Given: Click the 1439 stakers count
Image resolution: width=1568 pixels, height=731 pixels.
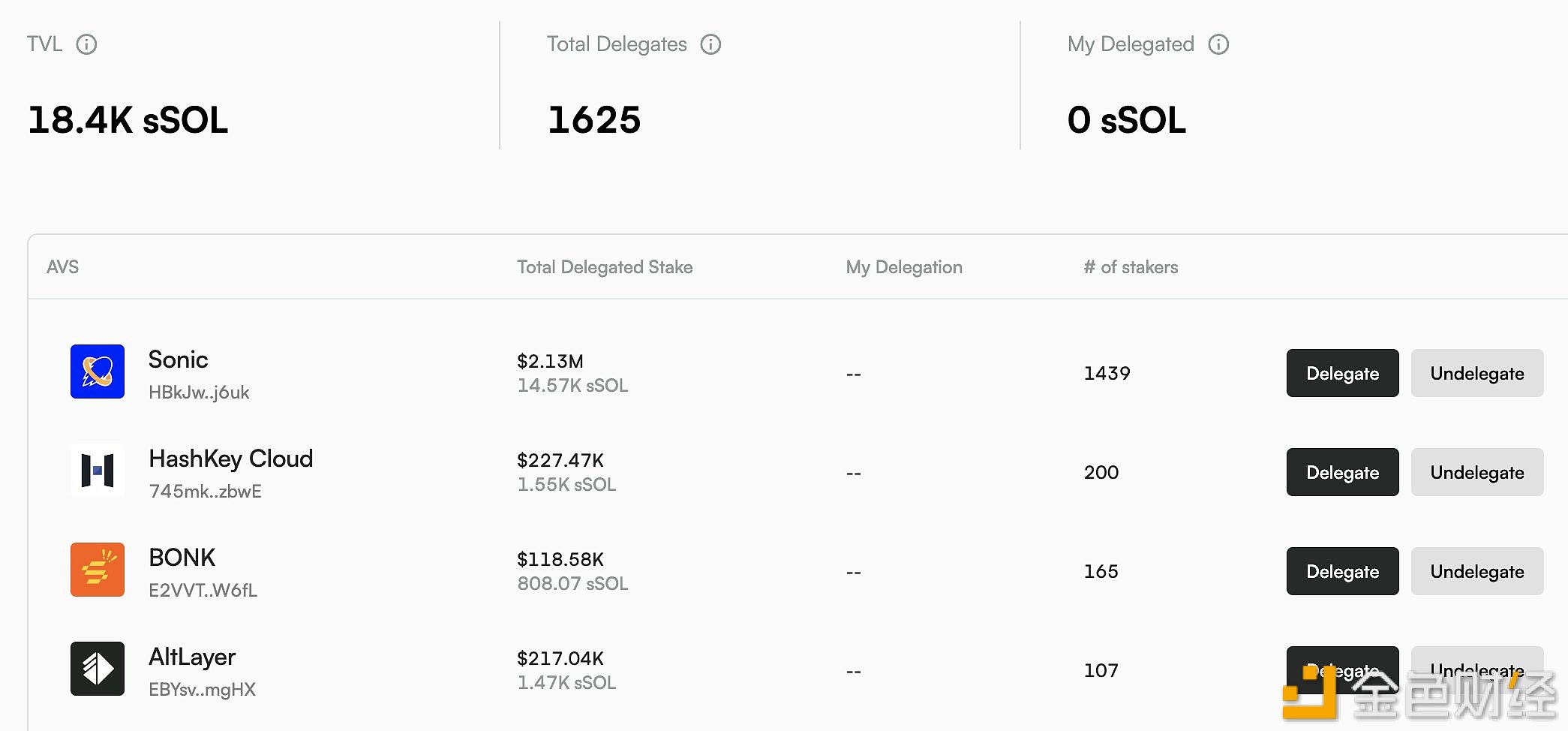Looking at the screenshot, I should tap(1107, 373).
